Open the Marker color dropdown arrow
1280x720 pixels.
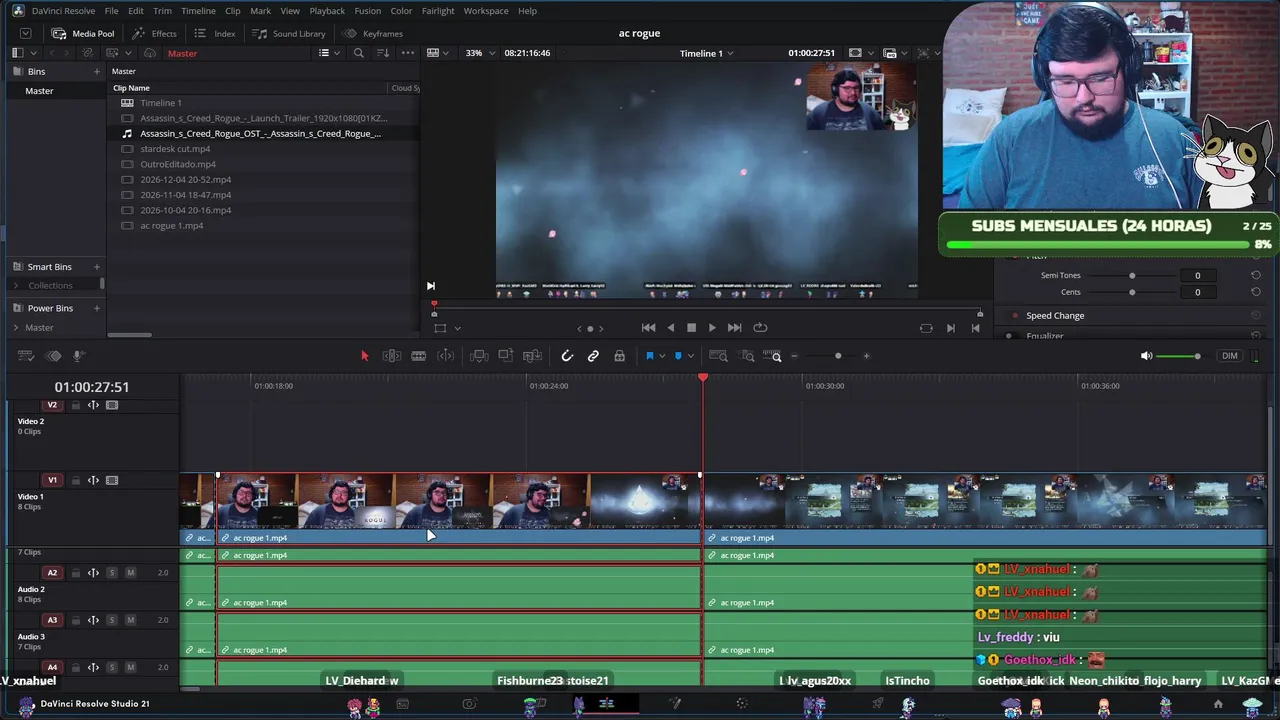(690, 356)
